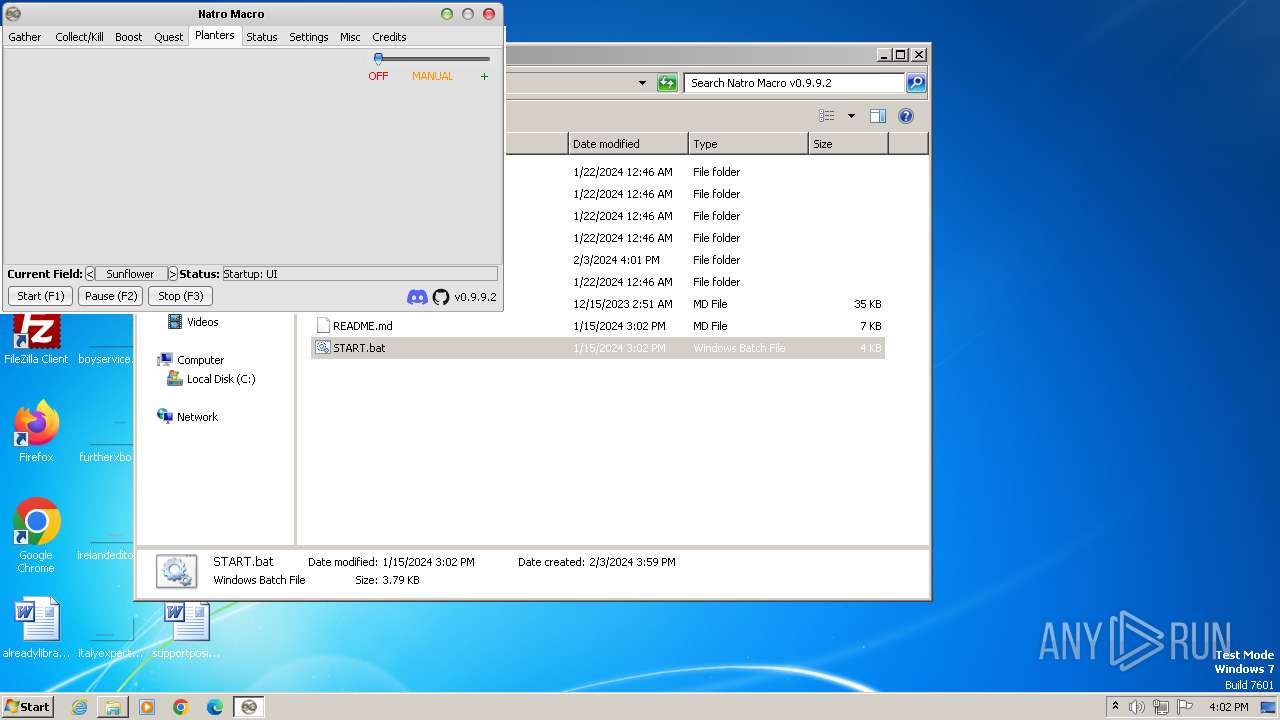Image resolution: width=1280 pixels, height=720 pixels.
Task: Click the green plus slider label
Action: [x=485, y=76]
